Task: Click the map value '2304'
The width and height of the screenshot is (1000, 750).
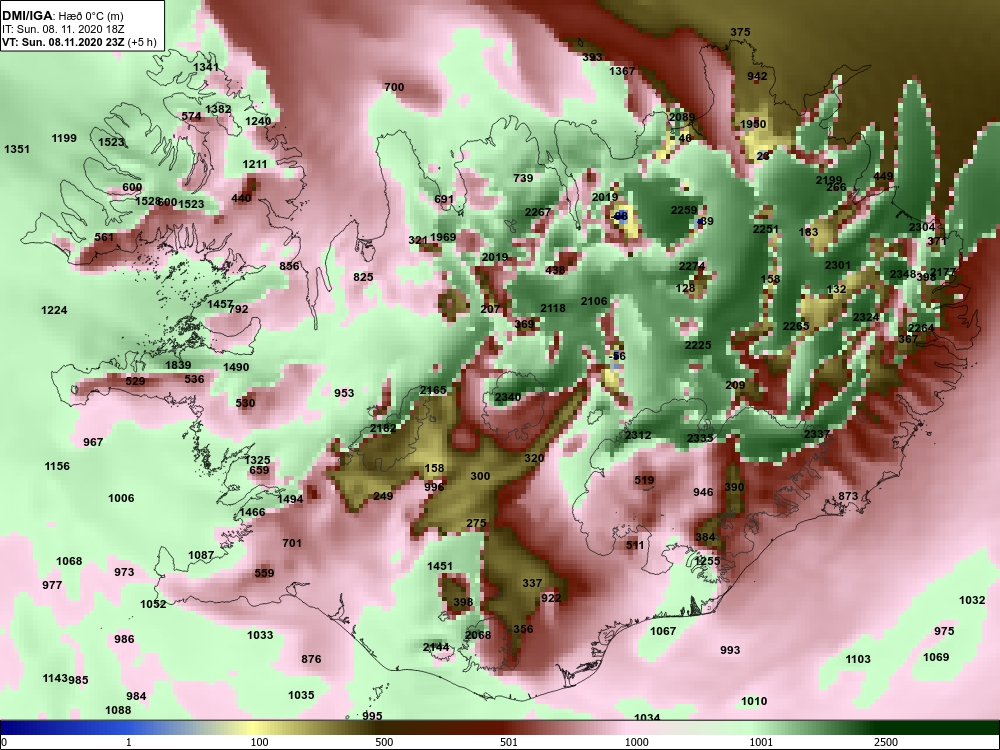Action: click(922, 227)
